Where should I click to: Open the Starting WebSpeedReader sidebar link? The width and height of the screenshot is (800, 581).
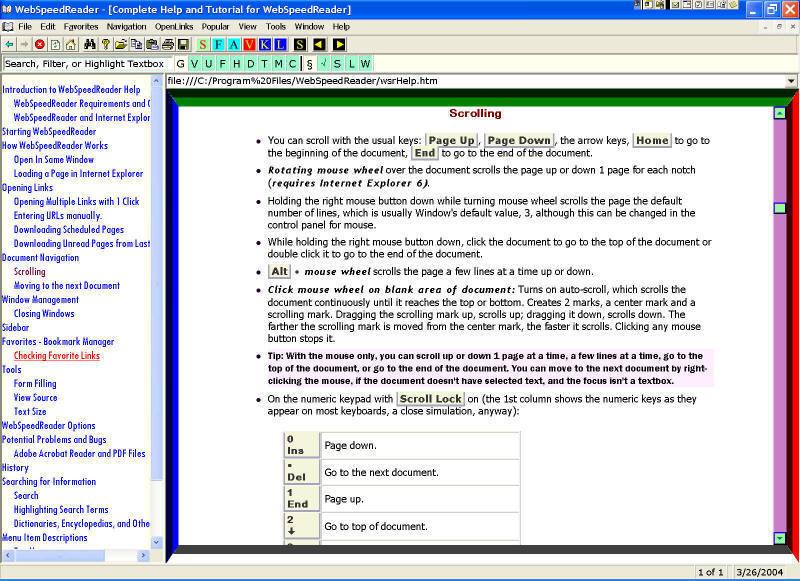coord(49,132)
